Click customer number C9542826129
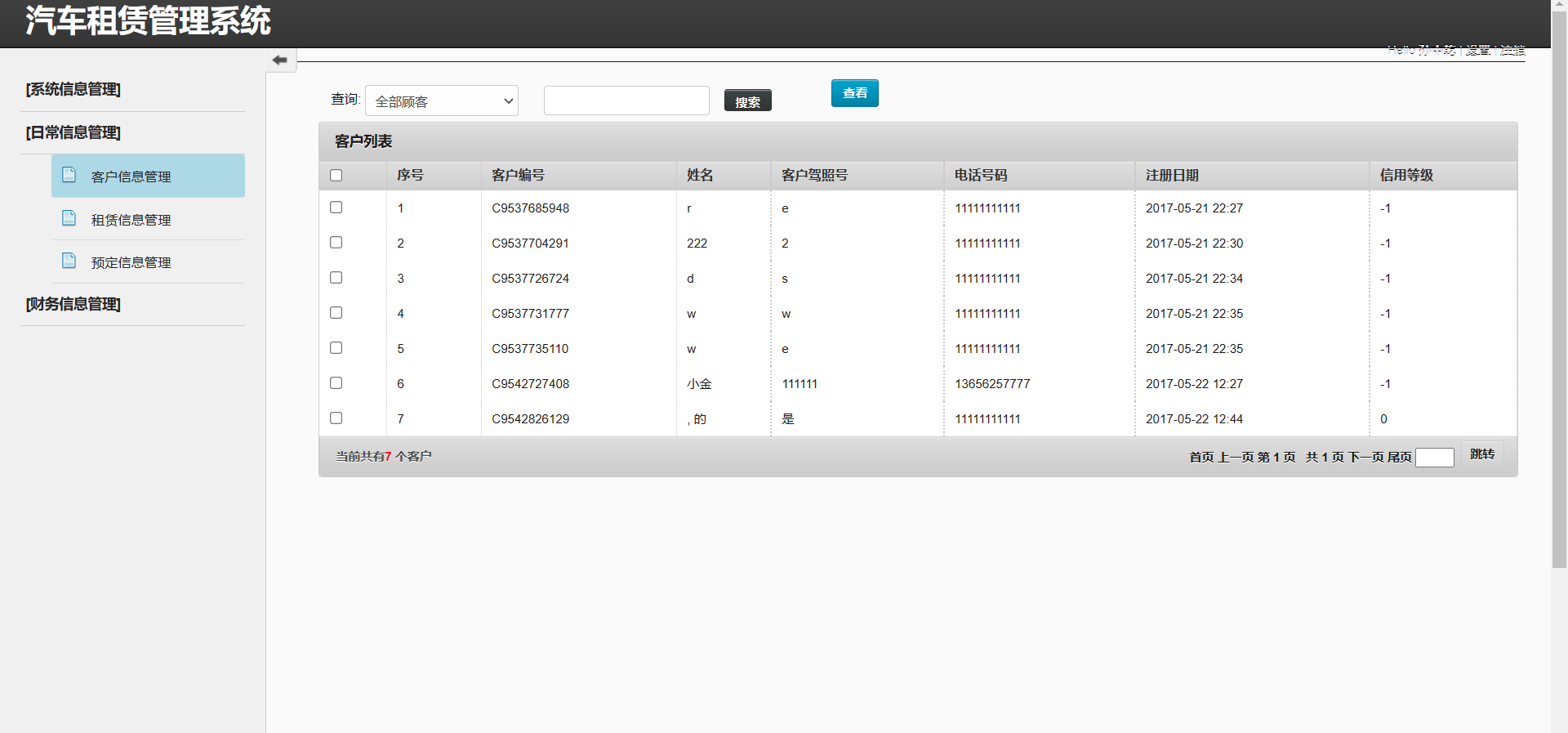Image resolution: width=1568 pixels, height=733 pixels. pyautogui.click(x=530, y=419)
